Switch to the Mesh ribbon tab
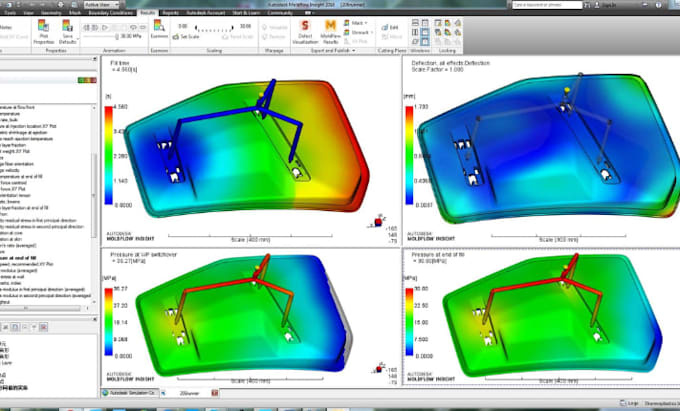Screen dimensions: 680x411 pyautogui.click(x=75, y=13)
